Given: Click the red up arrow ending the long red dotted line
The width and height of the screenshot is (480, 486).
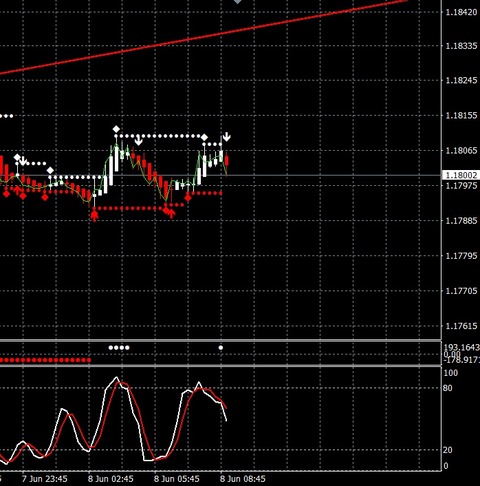Looking at the screenshot, I should pyautogui.click(x=171, y=214).
